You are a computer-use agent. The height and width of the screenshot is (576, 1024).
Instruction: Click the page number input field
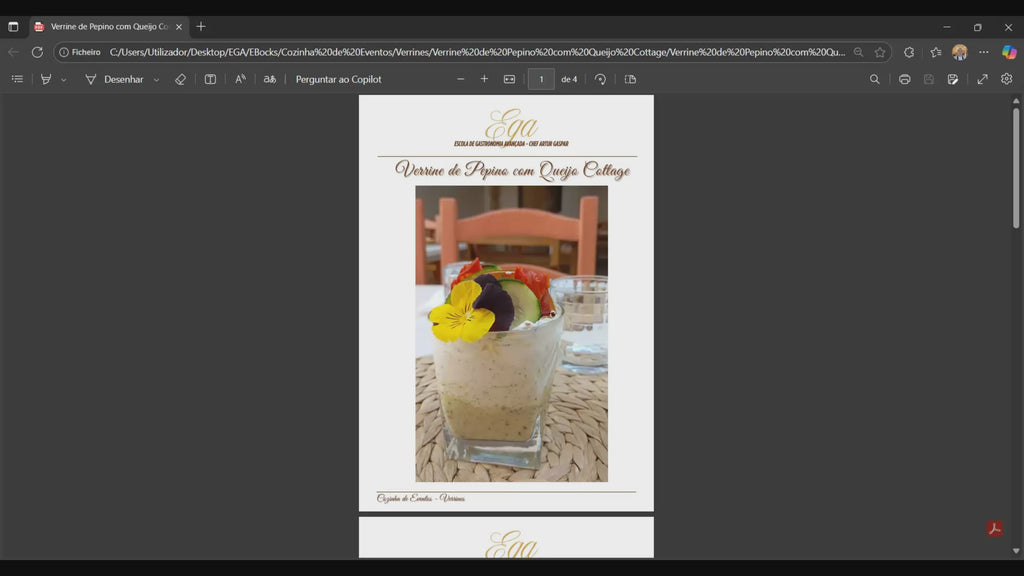coord(541,79)
